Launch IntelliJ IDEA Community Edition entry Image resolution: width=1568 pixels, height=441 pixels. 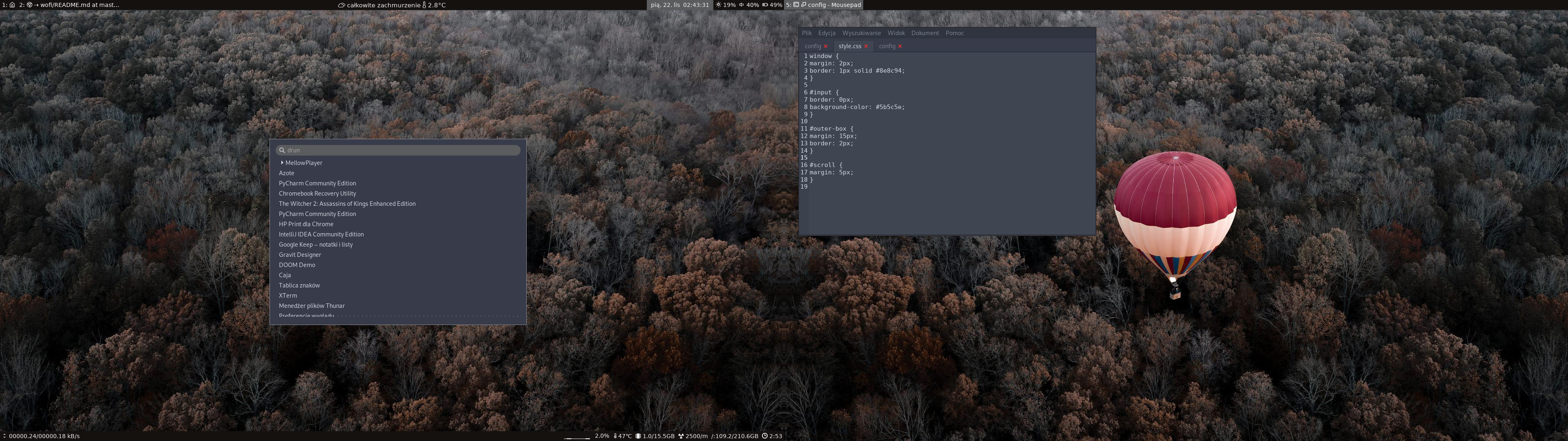tap(321, 234)
